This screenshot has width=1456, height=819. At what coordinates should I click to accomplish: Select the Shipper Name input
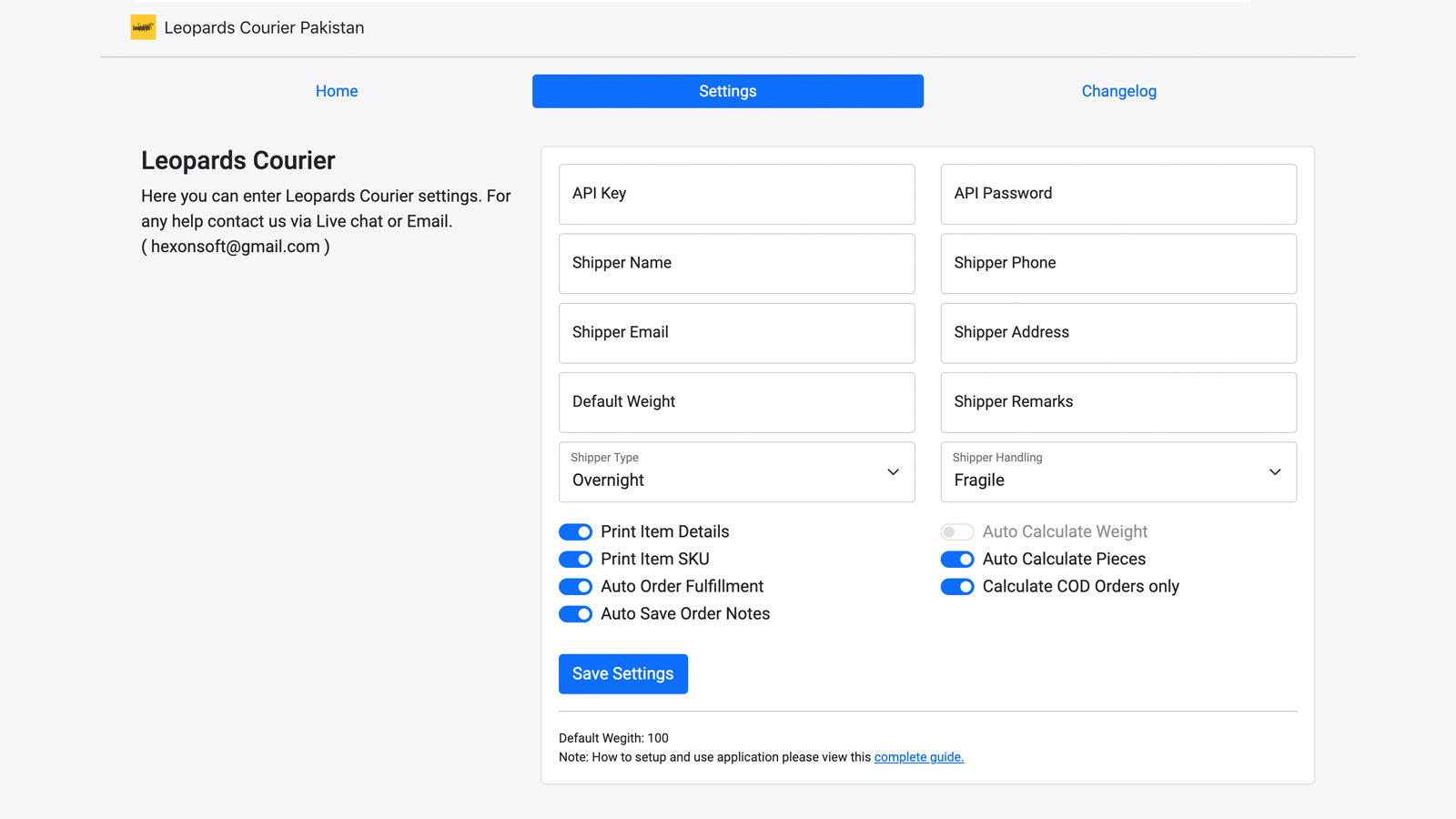click(x=736, y=264)
